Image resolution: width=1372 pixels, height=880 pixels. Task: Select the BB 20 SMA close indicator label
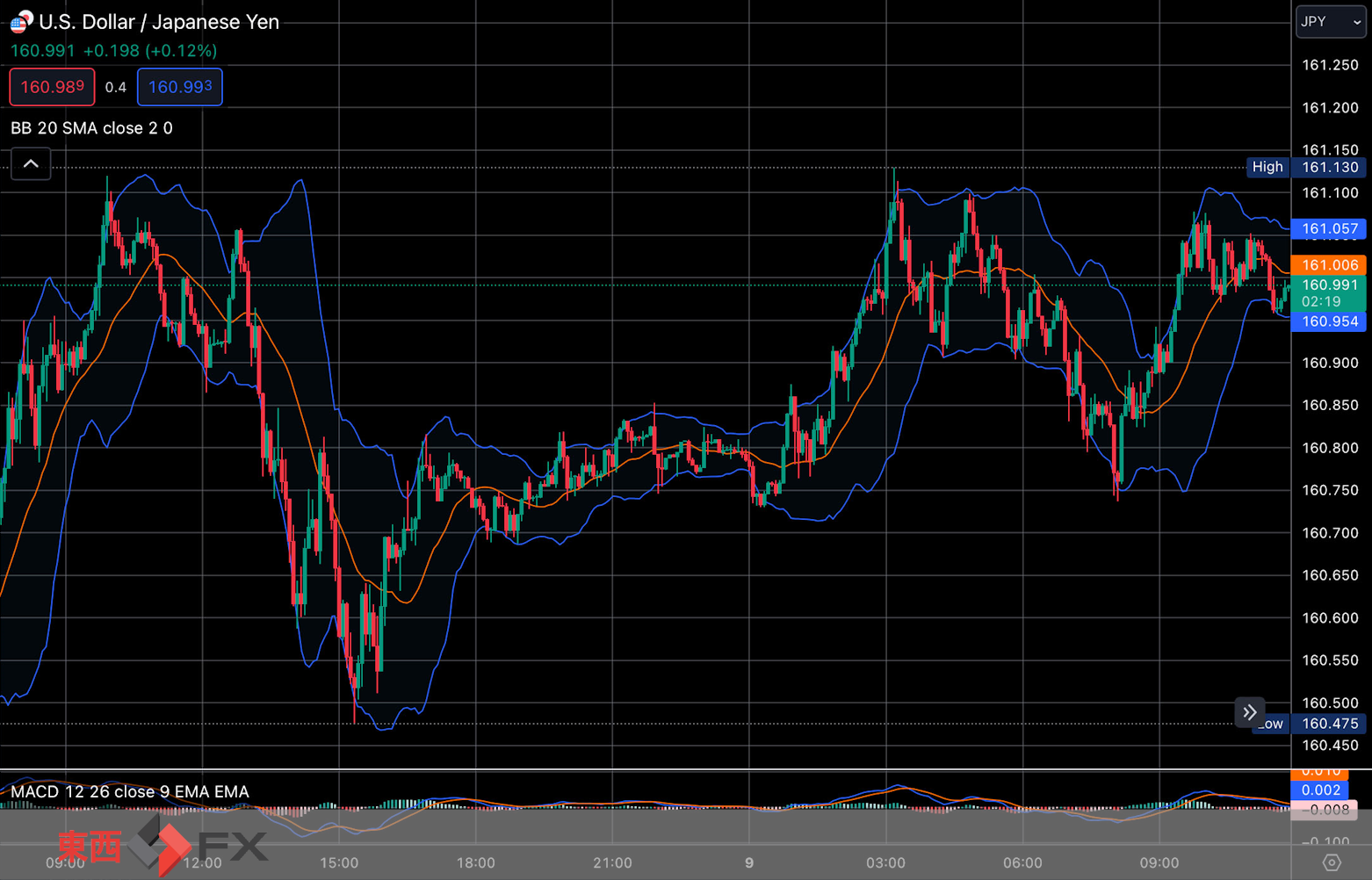tap(91, 128)
